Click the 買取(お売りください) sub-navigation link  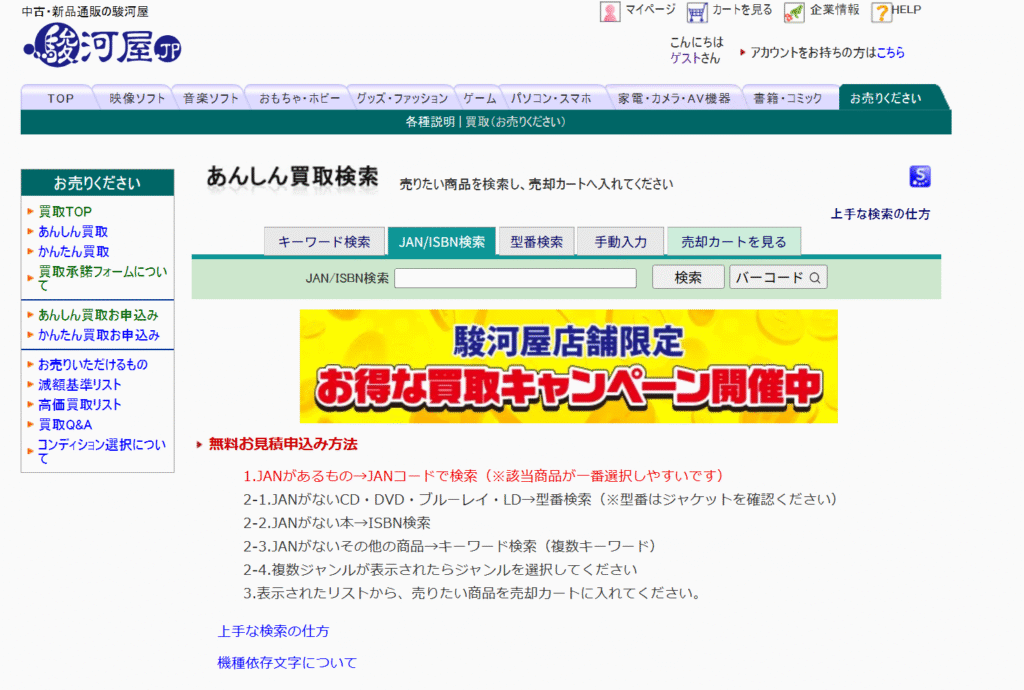coord(515,121)
